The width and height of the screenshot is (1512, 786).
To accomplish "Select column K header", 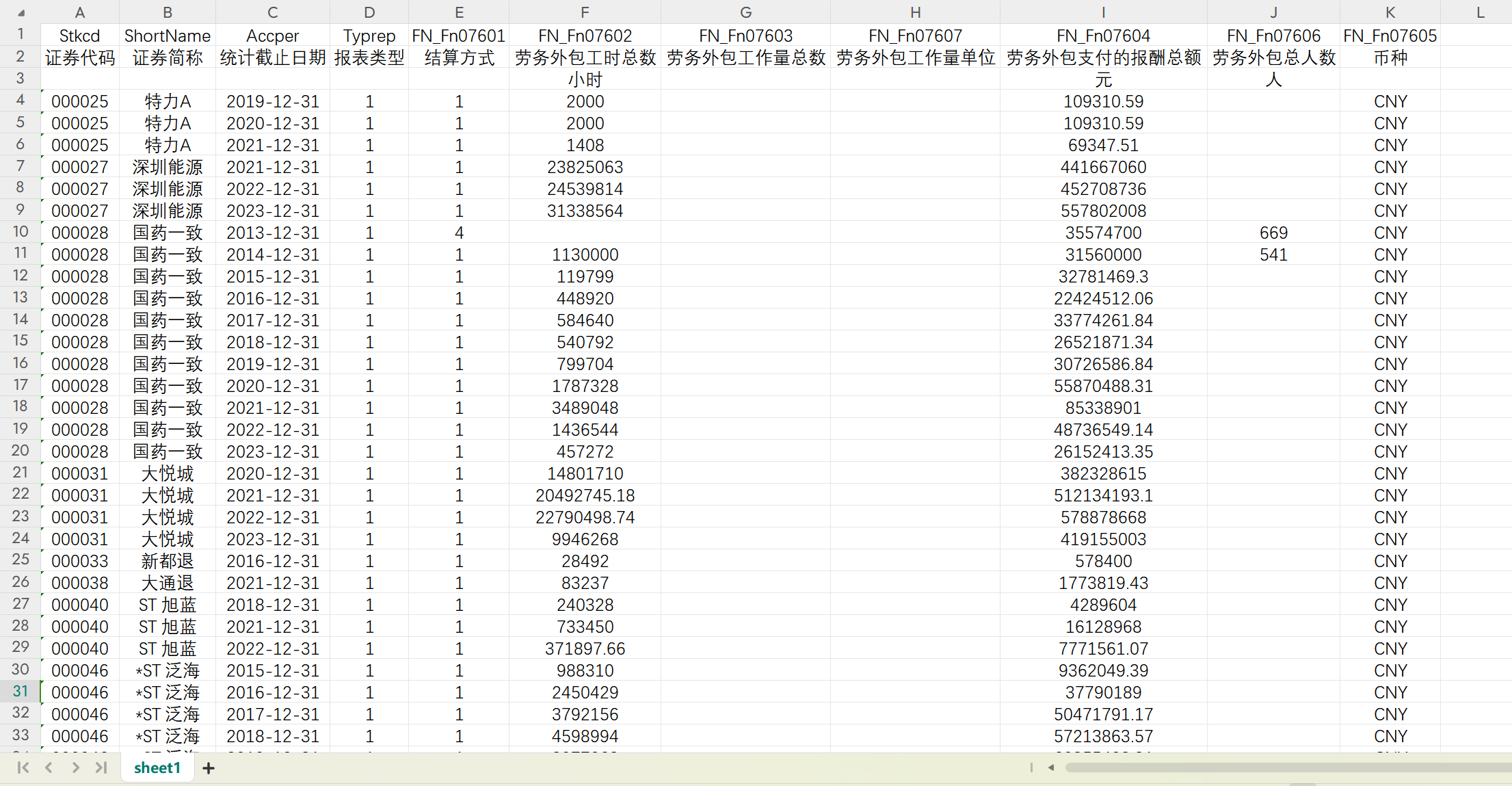I will tap(1390, 12).
